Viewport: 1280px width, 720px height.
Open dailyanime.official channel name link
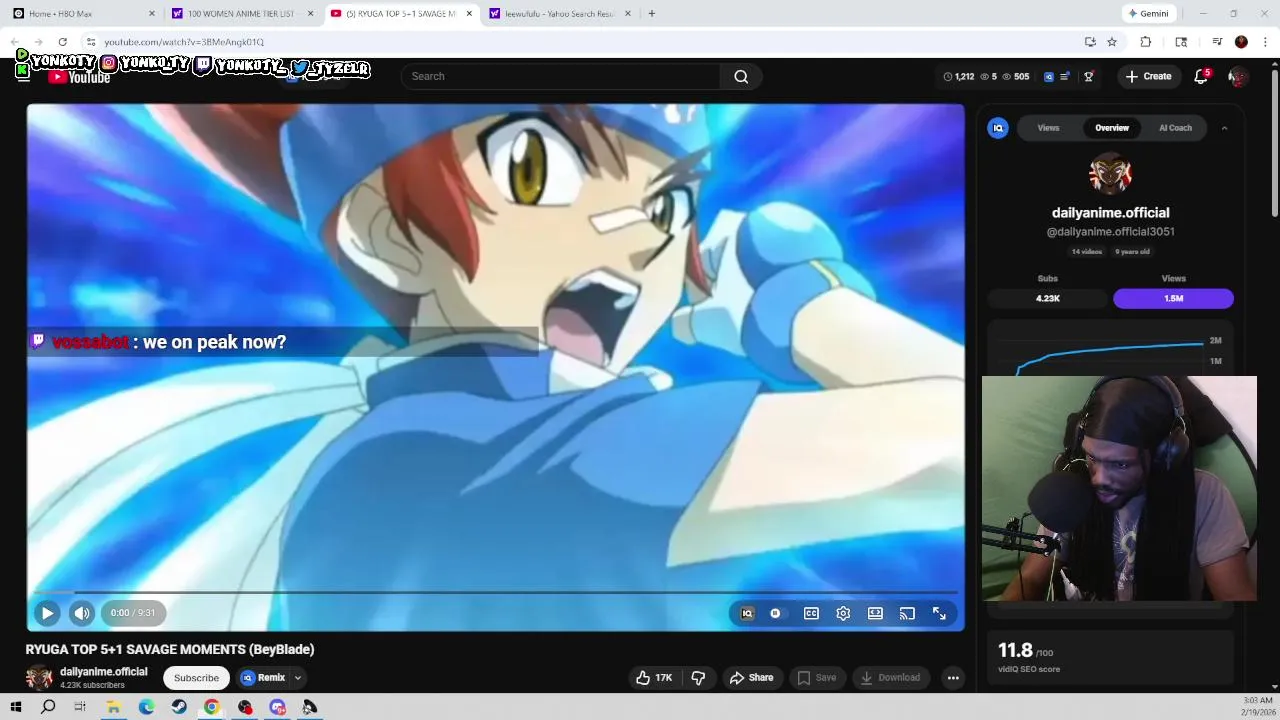point(103,672)
